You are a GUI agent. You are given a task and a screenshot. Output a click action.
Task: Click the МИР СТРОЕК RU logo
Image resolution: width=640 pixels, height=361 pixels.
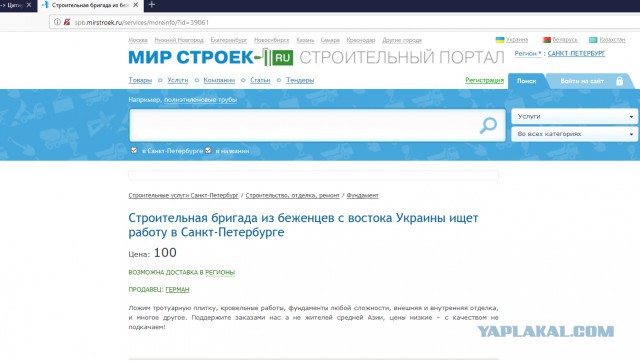(211, 57)
